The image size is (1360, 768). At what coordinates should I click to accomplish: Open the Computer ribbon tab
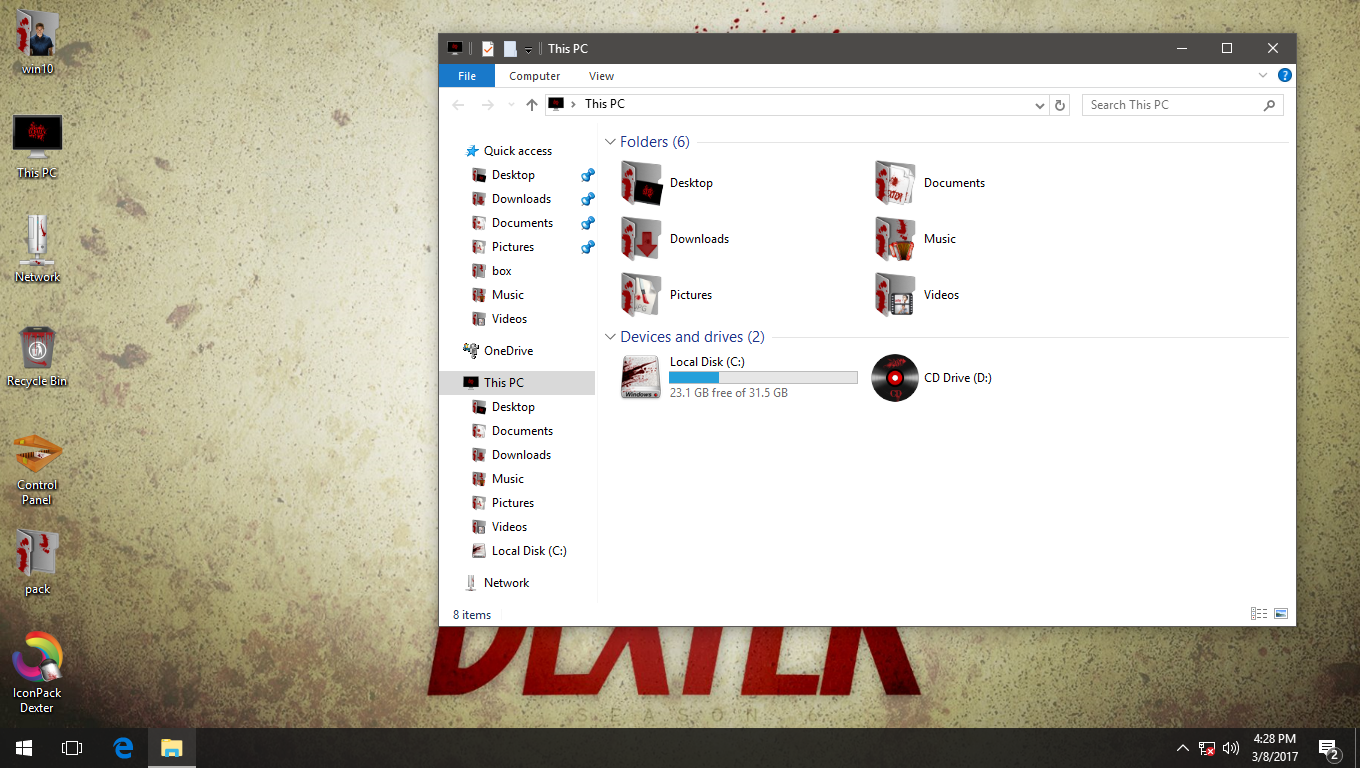coord(534,76)
